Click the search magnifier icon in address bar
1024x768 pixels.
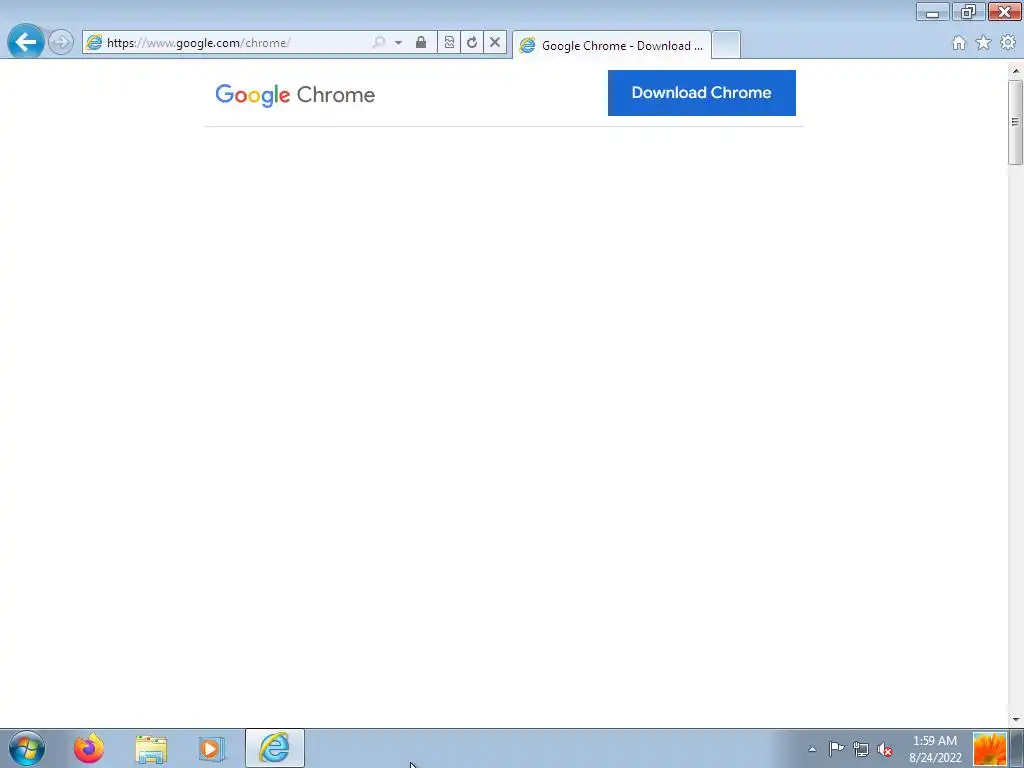coord(379,42)
